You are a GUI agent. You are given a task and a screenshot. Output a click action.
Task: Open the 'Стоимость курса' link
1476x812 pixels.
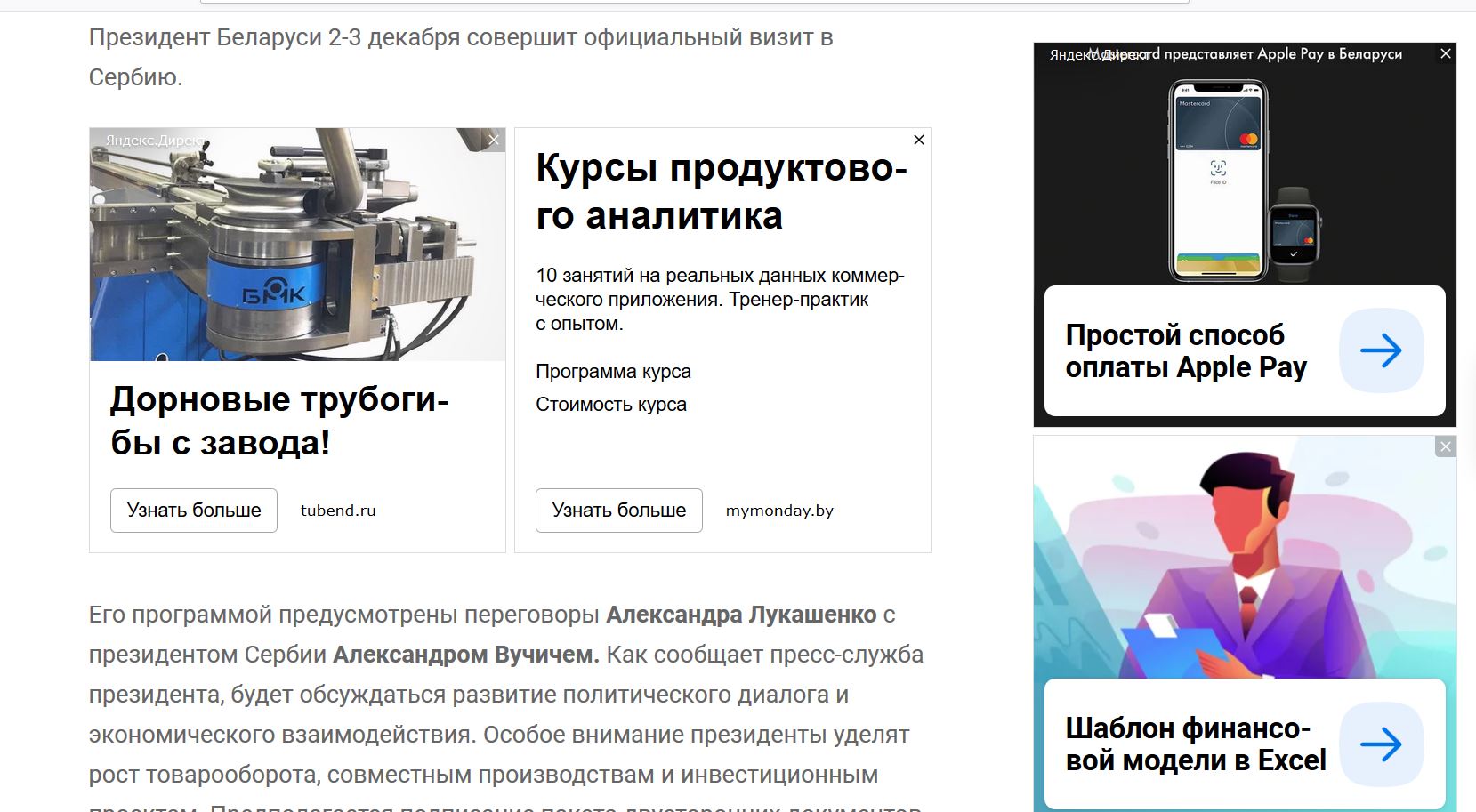(611, 405)
